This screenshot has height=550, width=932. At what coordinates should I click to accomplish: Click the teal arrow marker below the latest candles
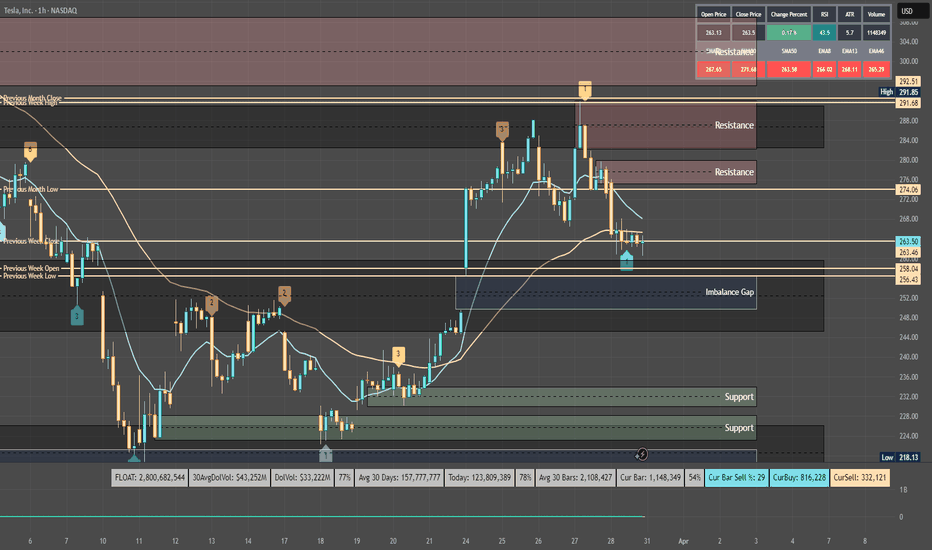click(626, 260)
